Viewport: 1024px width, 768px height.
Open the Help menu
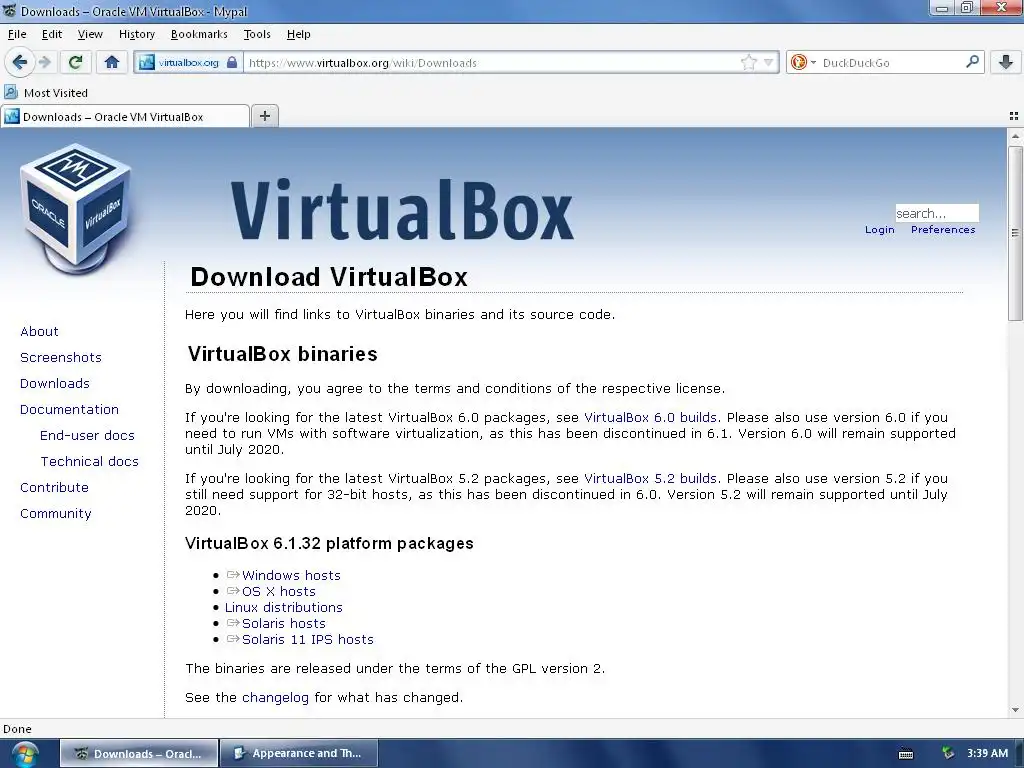(298, 34)
